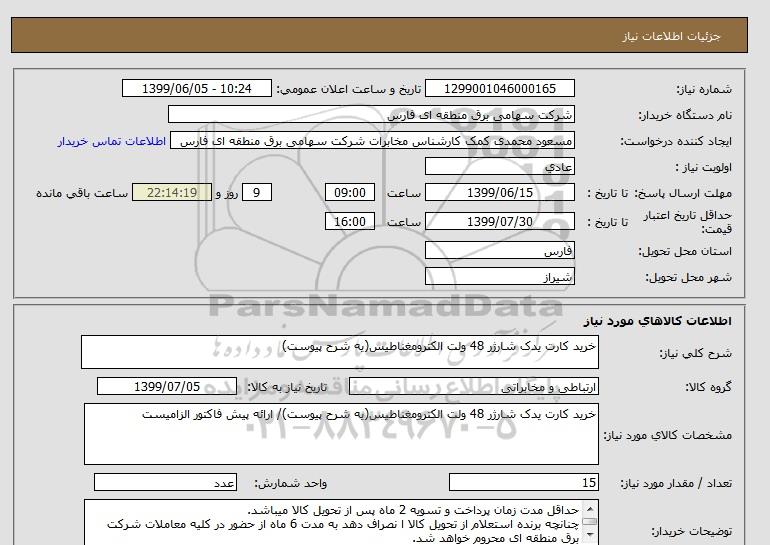Click scroll-down arrow in buyer notes box
The image size is (770, 545).
tap(589, 535)
